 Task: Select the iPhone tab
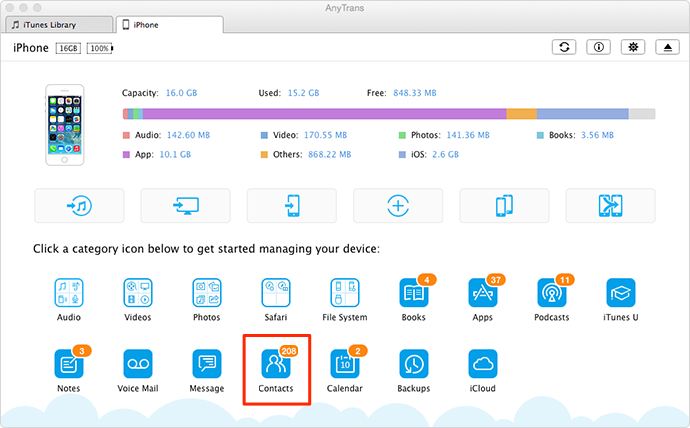point(170,25)
